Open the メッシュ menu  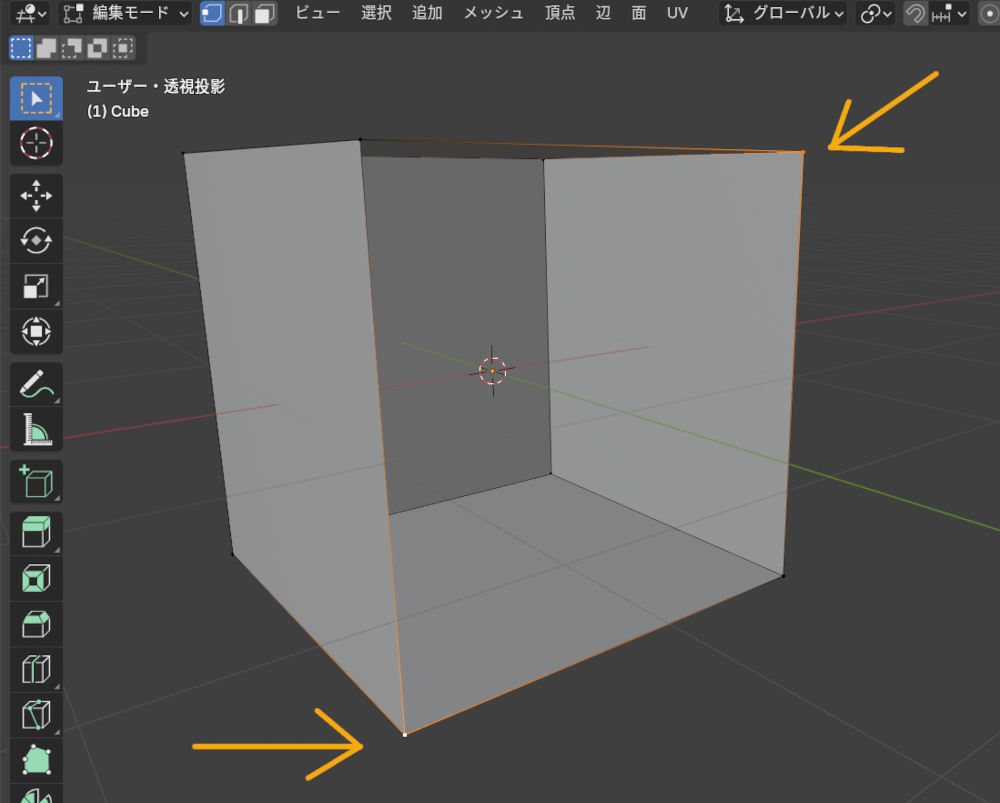pyautogui.click(x=492, y=14)
